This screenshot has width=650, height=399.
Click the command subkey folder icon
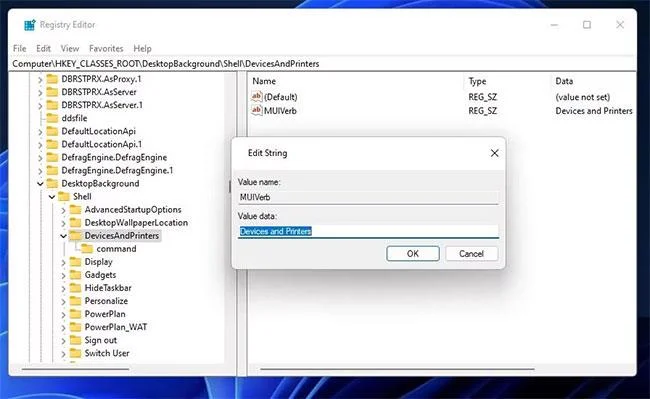point(87,249)
